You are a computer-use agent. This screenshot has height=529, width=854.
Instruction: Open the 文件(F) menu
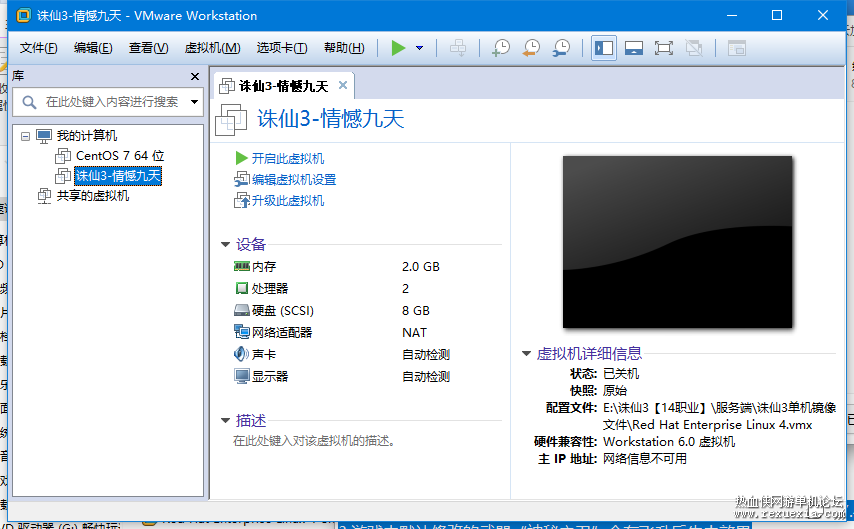tap(38, 48)
